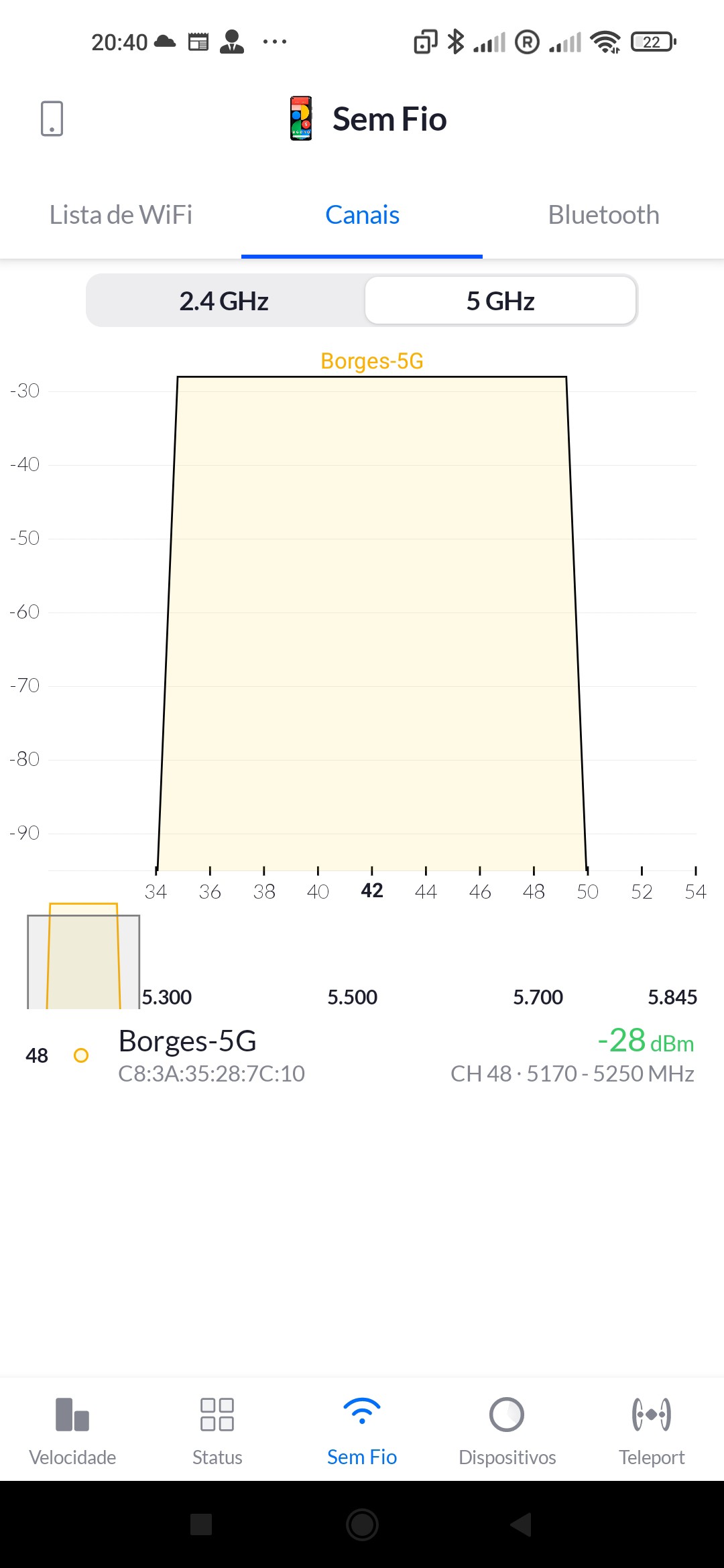The width and height of the screenshot is (724, 1568).
Task: Select the 5 GHz band segment
Action: point(500,301)
